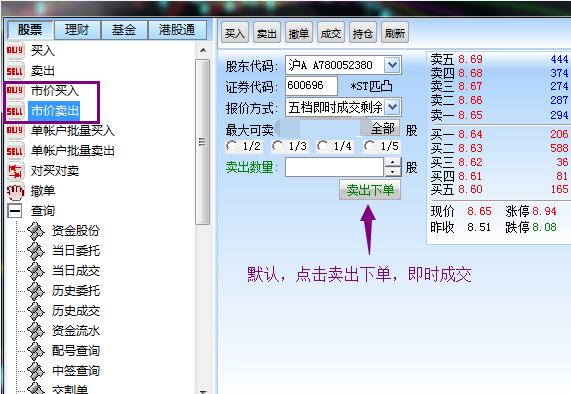Viewport: 571px width, 394px height.
Task: Click the icon next to 当日成交
Action: pyautogui.click(x=36, y=271)
